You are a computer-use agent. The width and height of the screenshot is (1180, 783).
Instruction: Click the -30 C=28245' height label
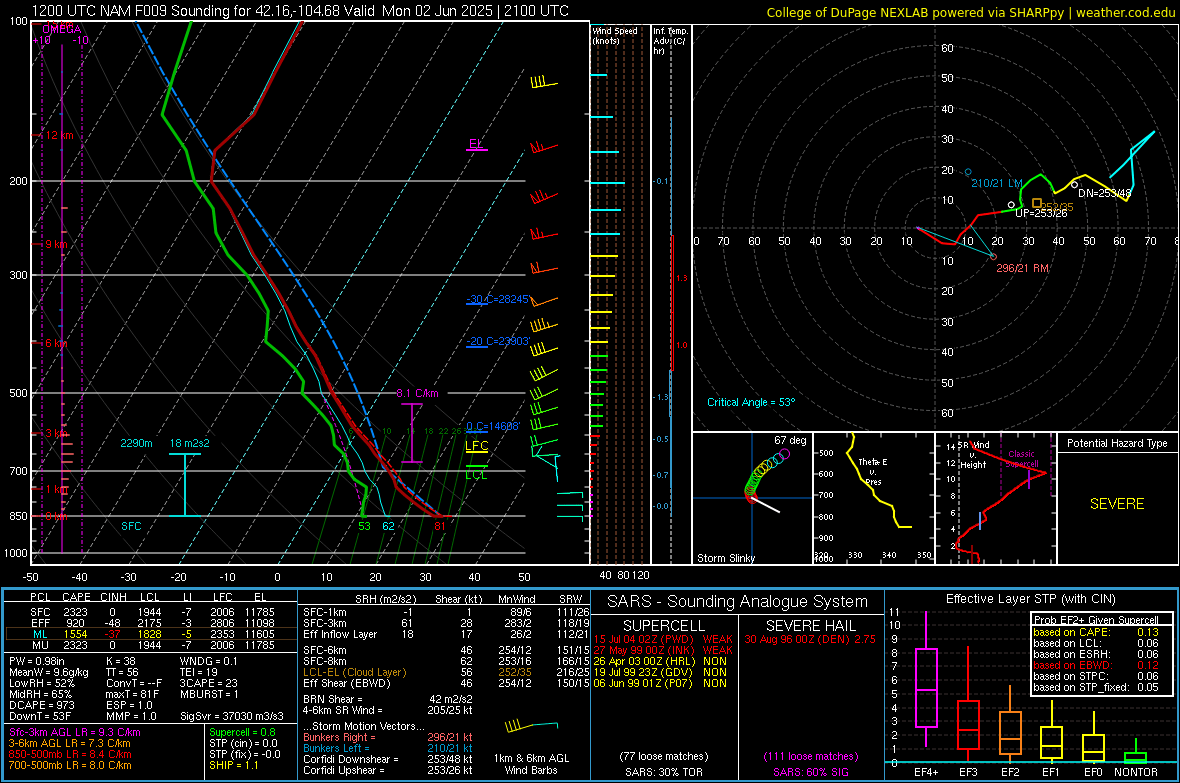point(498,299)
